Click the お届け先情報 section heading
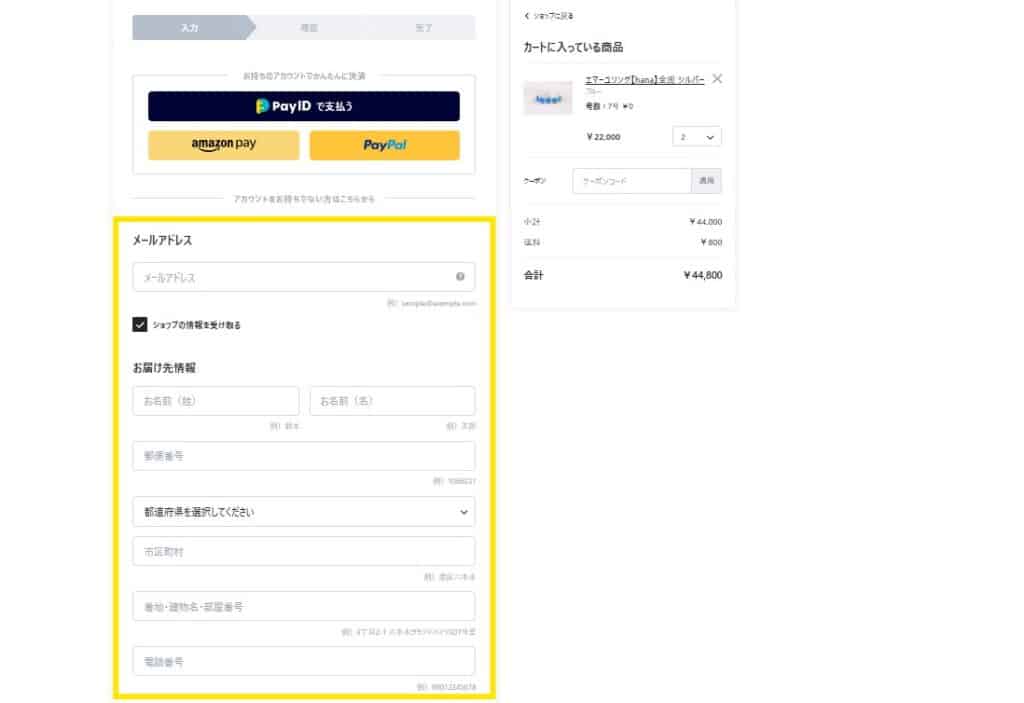 point(164,368)
